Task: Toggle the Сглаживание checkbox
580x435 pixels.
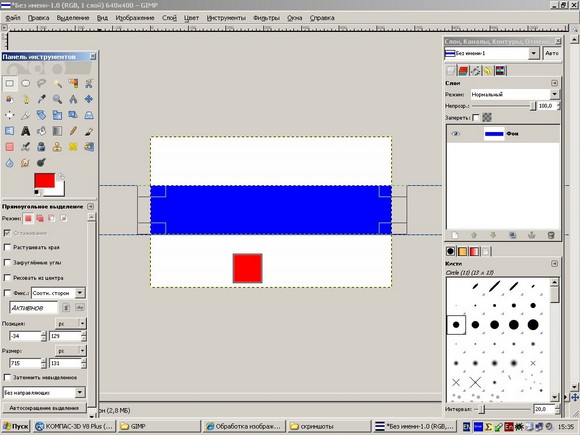Action: click(x=7, y=233)
